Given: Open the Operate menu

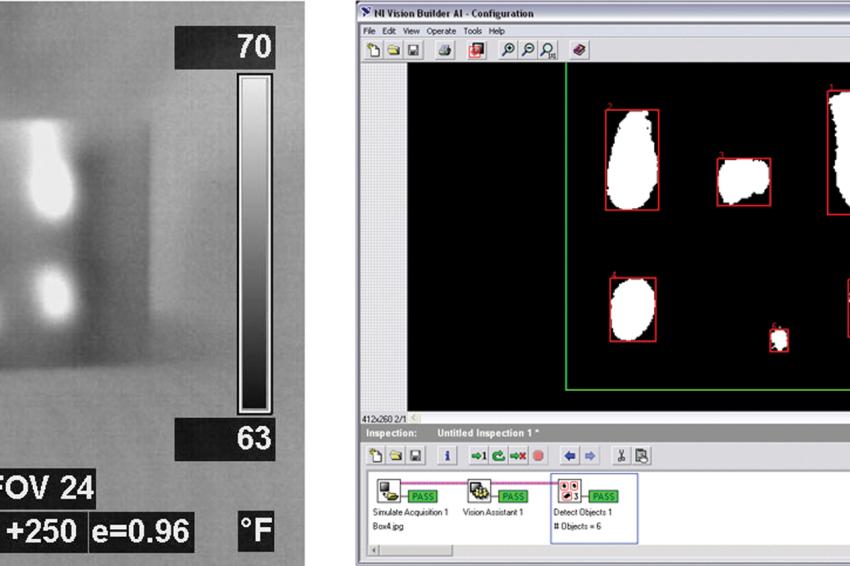Looking at the screenshot, I should click(441, 31).
